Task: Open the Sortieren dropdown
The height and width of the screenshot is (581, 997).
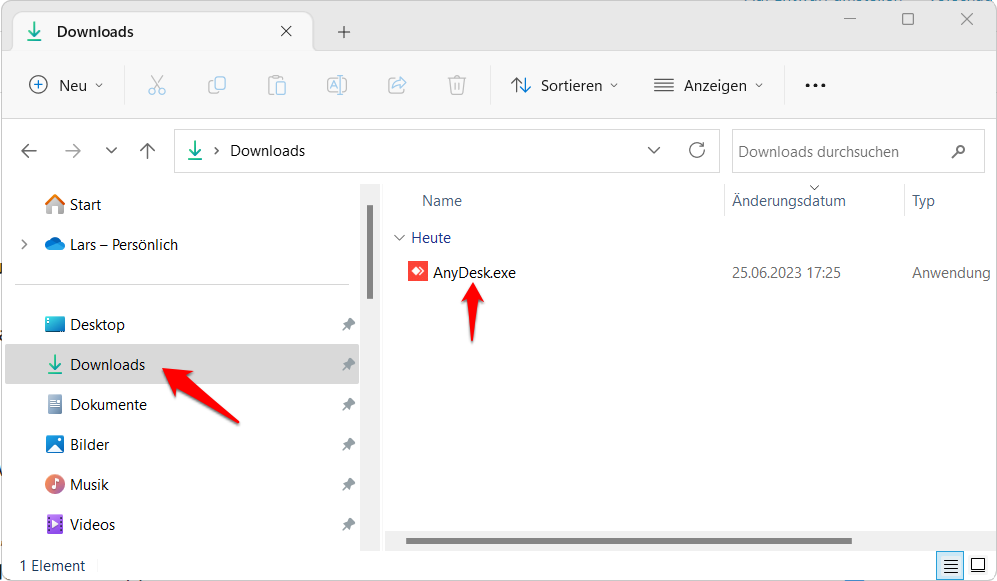Action: tap(564, 85)
